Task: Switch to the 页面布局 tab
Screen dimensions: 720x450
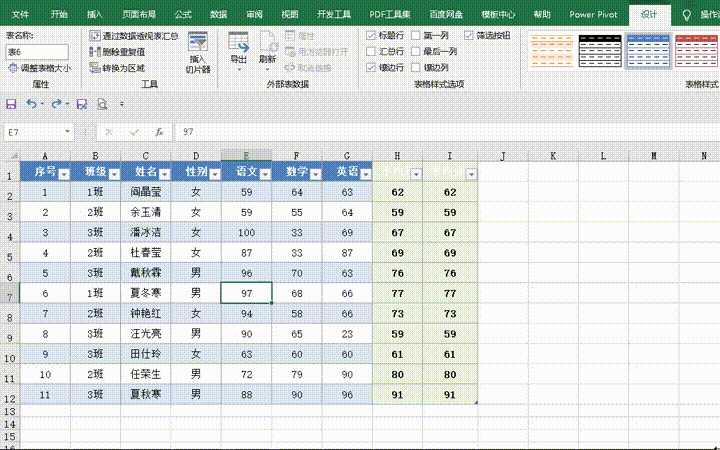Action: 139,15
